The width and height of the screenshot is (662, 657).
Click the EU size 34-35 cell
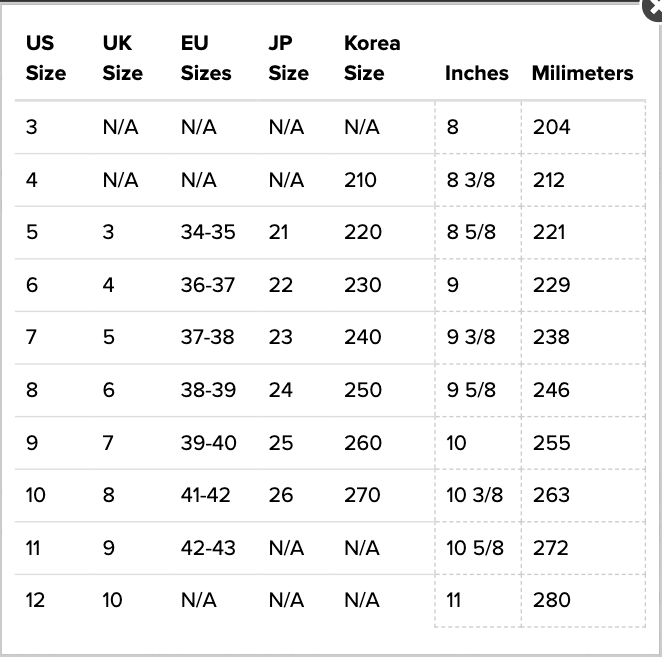[x=208, y=232]
